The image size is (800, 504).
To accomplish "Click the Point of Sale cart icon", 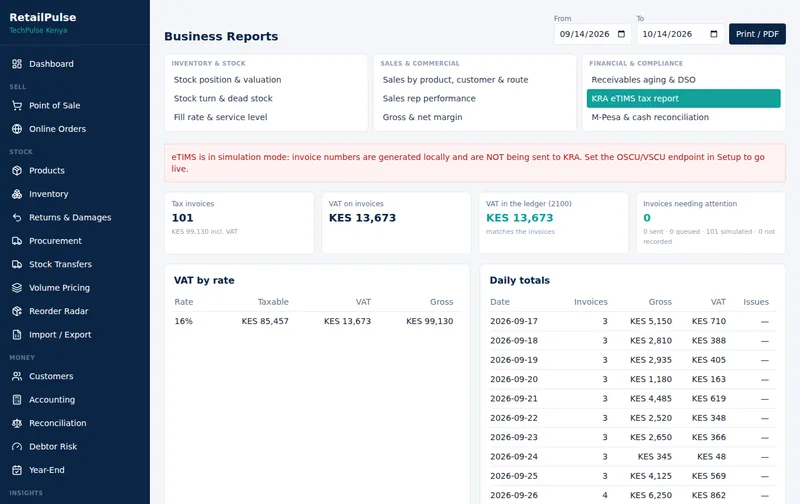I will point(17,106).
